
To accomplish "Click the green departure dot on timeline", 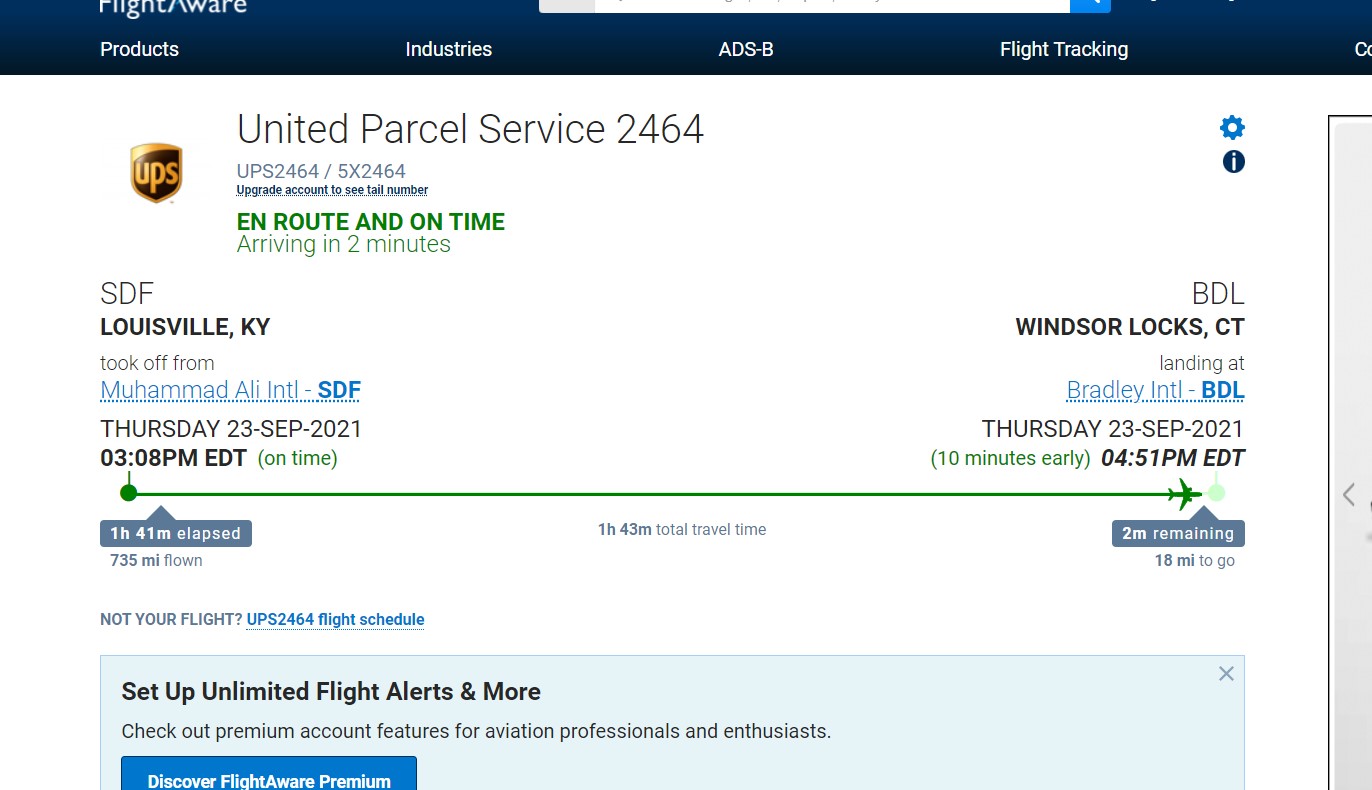I will [x=128, y=492].
